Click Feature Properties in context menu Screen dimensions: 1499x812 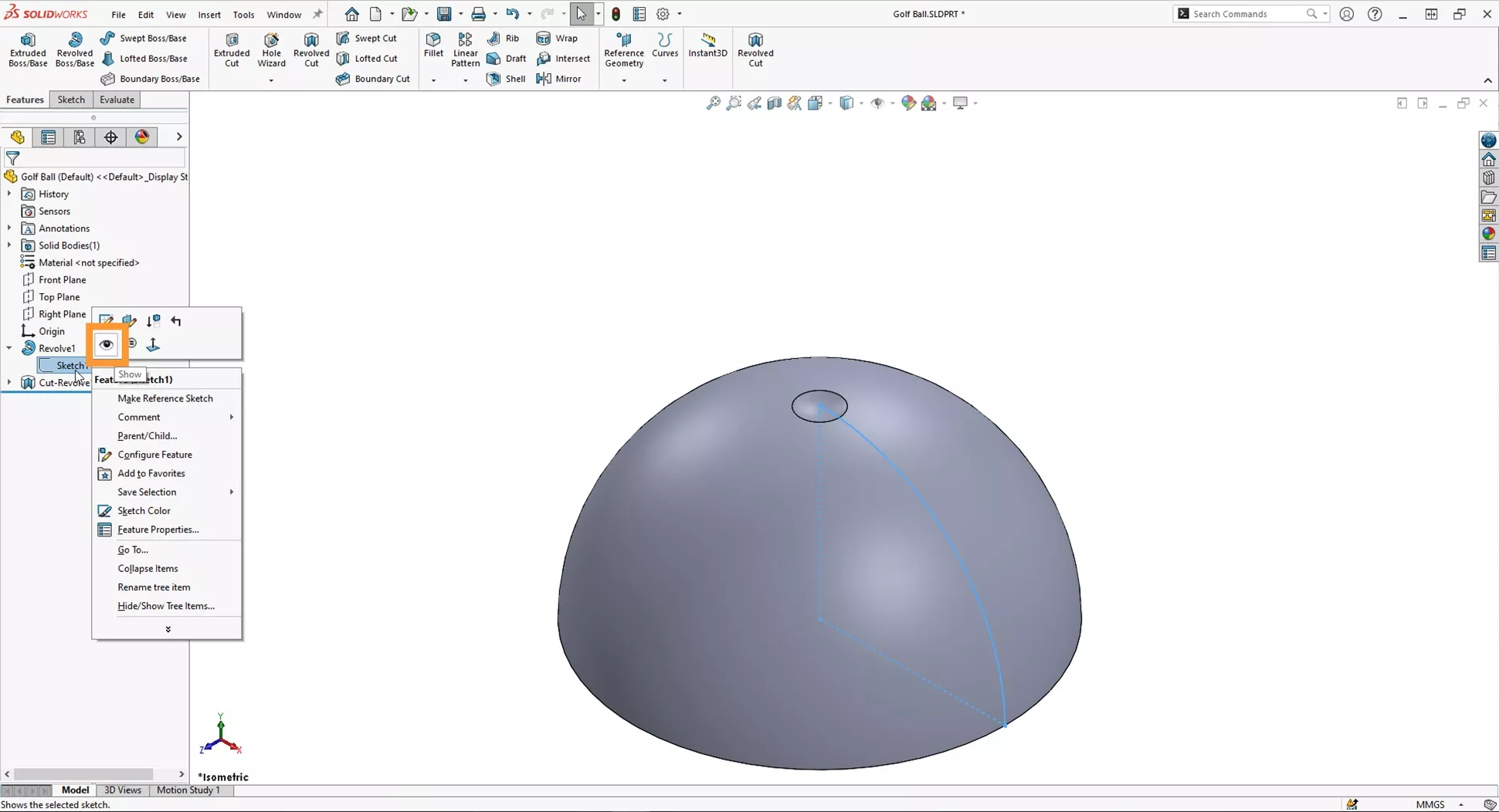158,529
